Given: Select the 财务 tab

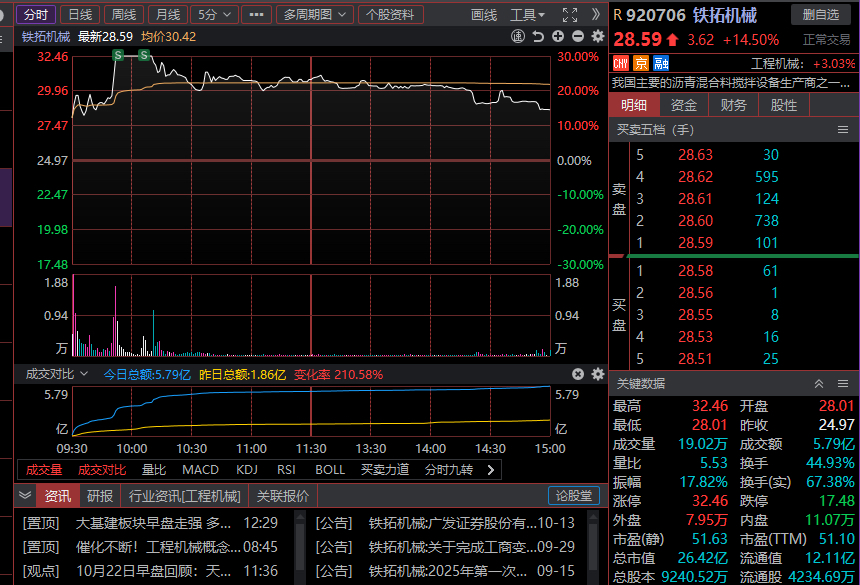Looking at the screenshot, I should (x=733, y=105).
